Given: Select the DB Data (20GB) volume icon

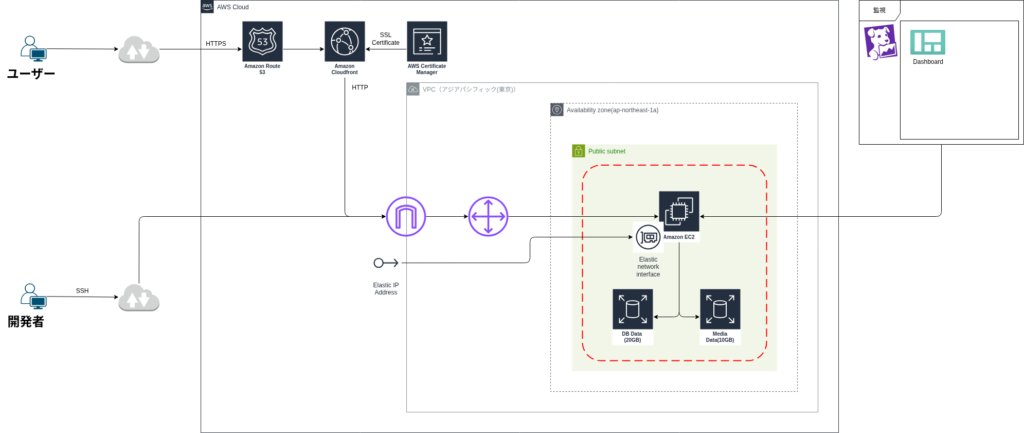Looking at the screenshot, I should (x=632, y=309).
